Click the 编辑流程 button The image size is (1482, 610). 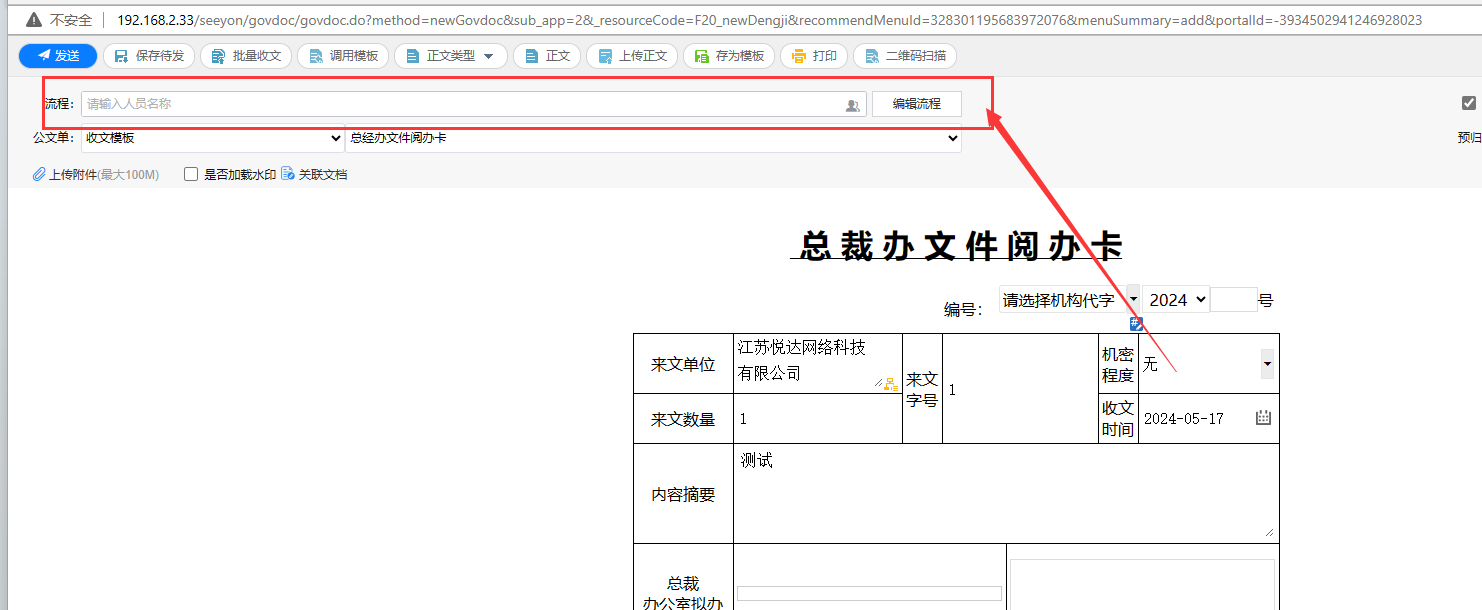(916, 104)
